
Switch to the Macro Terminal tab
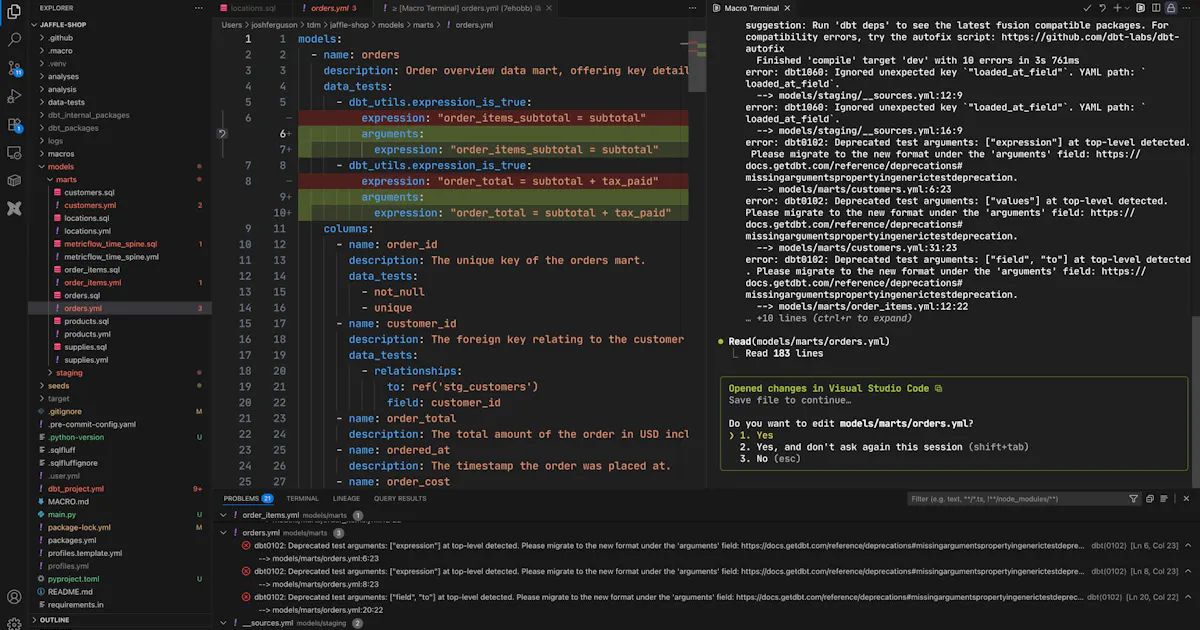pyautogui.click(x=750, y=7)
